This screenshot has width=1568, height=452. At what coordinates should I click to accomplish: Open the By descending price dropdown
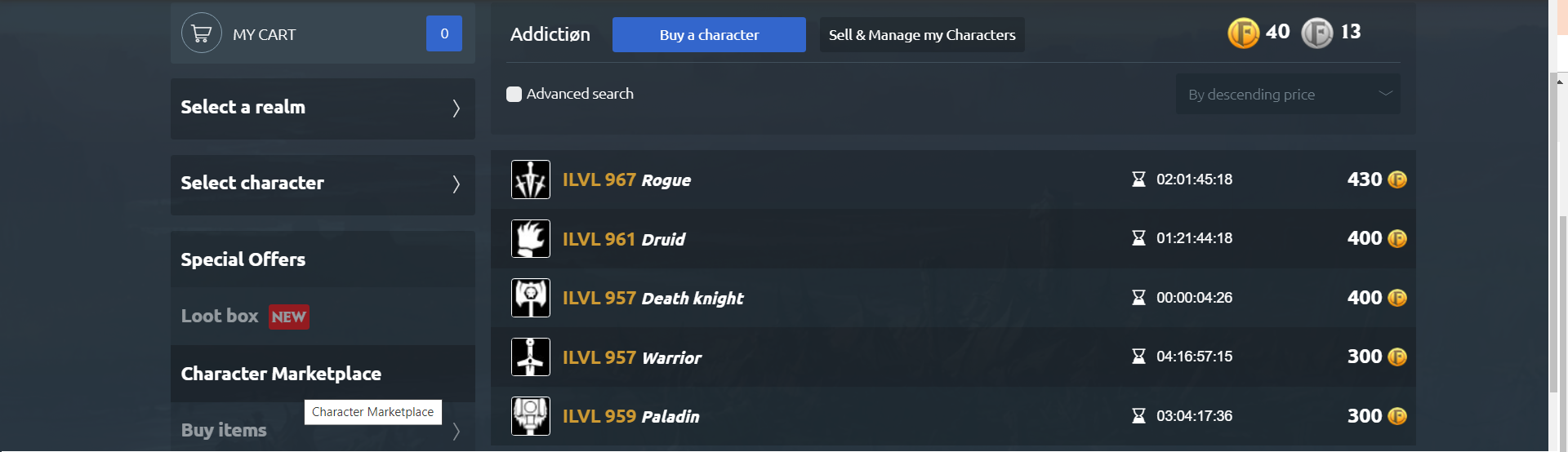coord(1287,95)
